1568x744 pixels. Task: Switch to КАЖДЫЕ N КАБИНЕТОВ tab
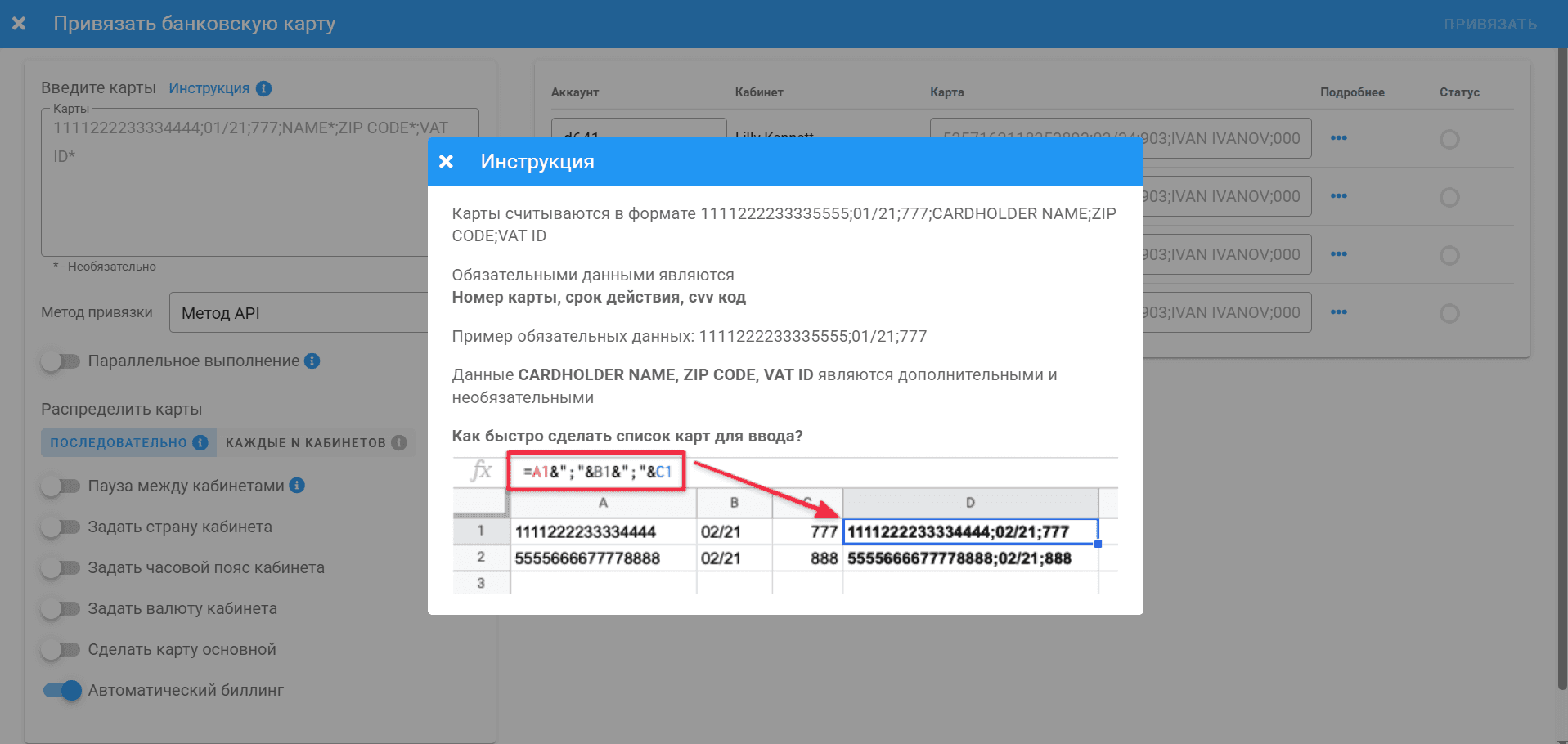pyautogui.click(x=305, y=442)
